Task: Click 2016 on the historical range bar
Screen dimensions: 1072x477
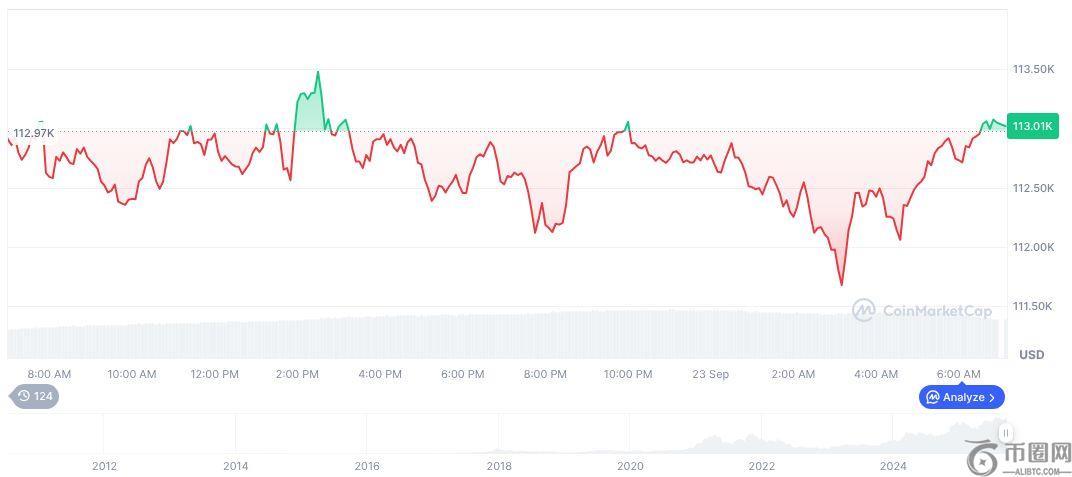Action: point(367,465)
